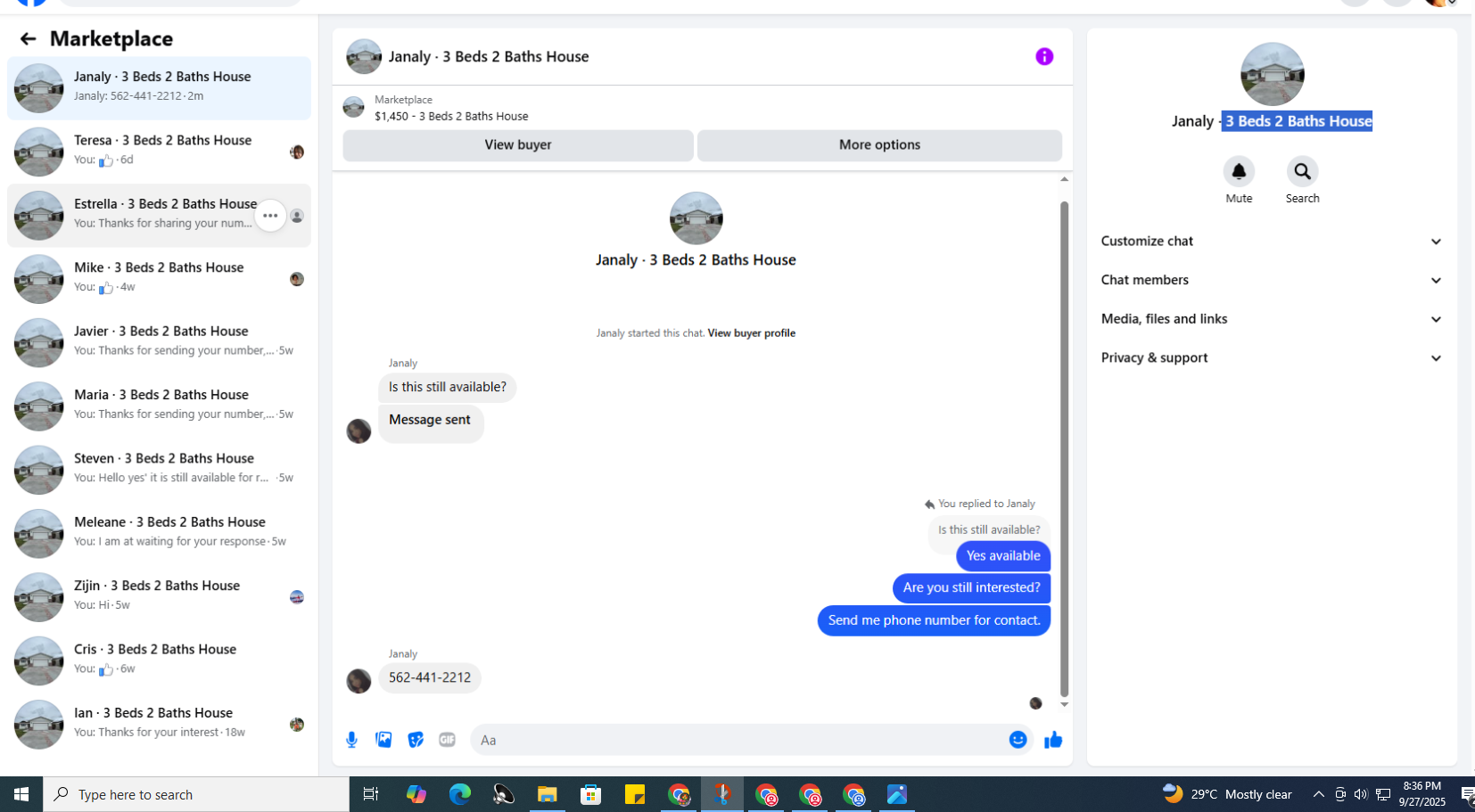
Task: Search in conversation magnifier icon
Action: [1302, 171]
